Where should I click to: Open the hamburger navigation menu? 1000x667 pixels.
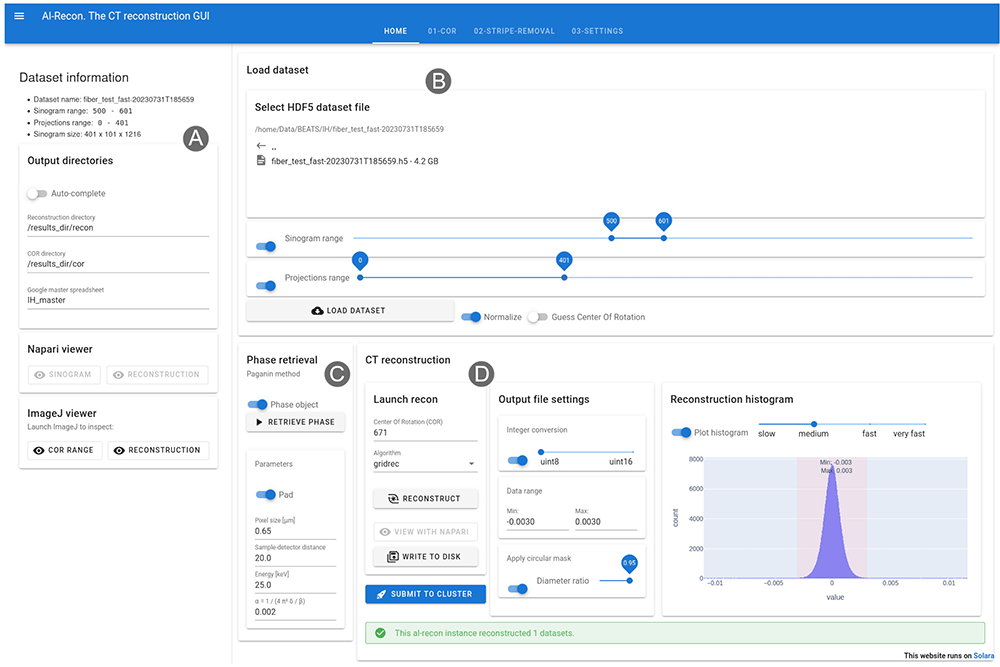pos(19,16)
